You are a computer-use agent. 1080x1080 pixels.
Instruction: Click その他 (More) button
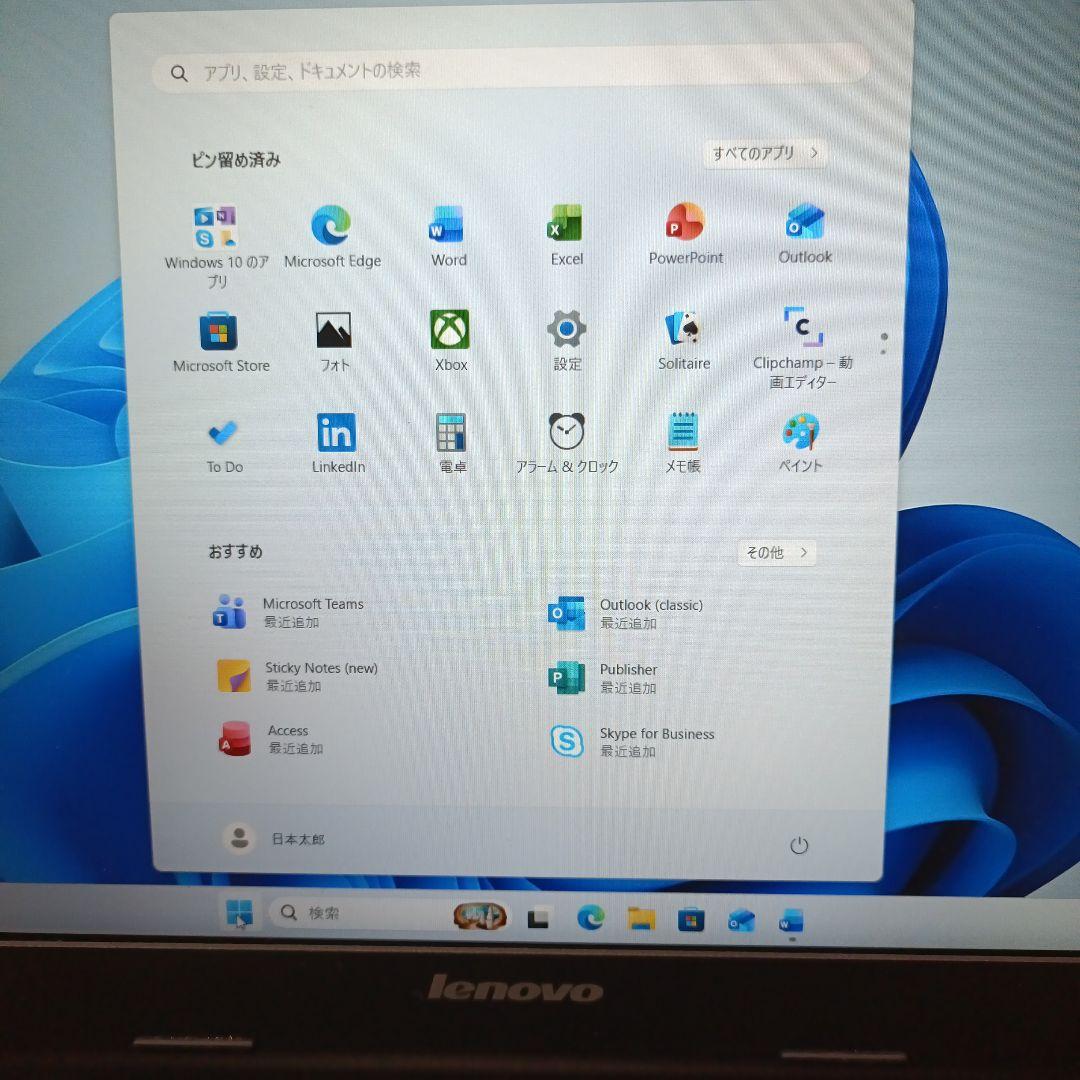pos(776,552)
